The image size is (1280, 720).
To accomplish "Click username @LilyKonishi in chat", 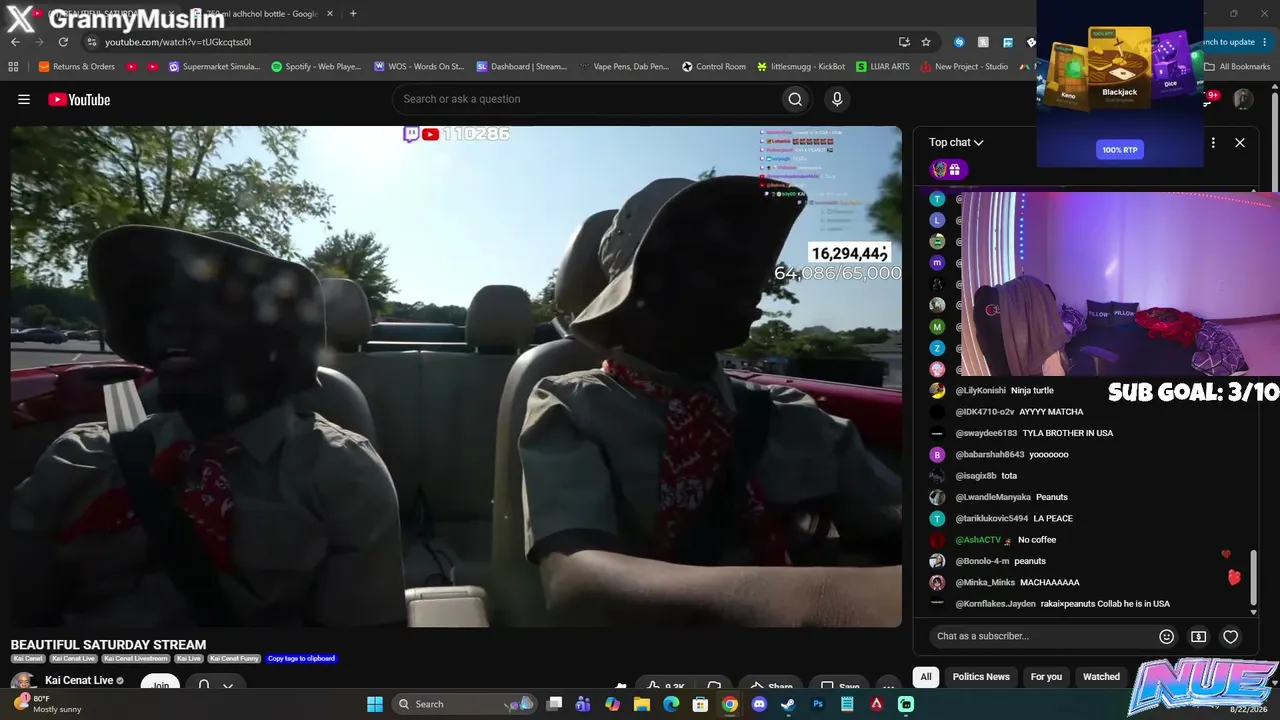I will pyautogui.click(x=980, y=391).
